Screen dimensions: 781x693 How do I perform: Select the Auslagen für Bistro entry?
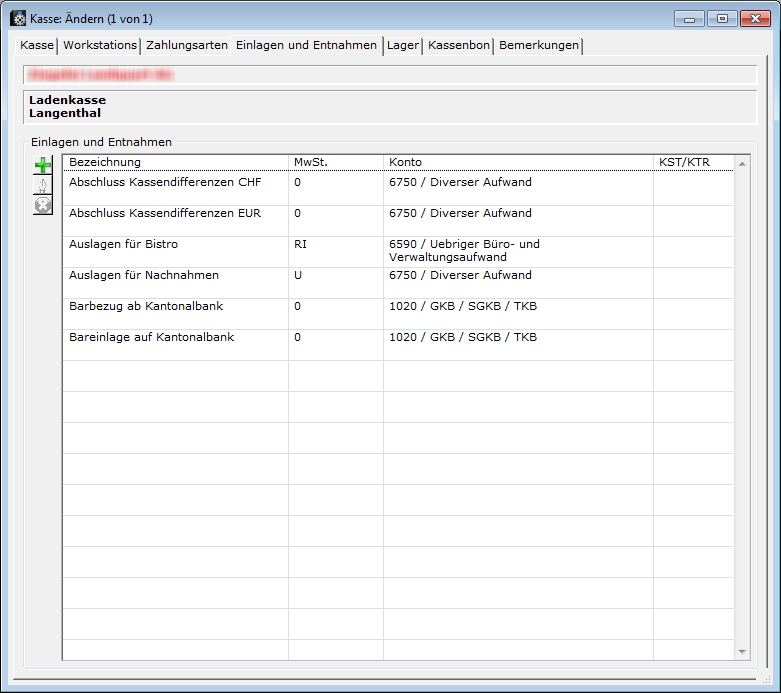[x=123, y=245]
